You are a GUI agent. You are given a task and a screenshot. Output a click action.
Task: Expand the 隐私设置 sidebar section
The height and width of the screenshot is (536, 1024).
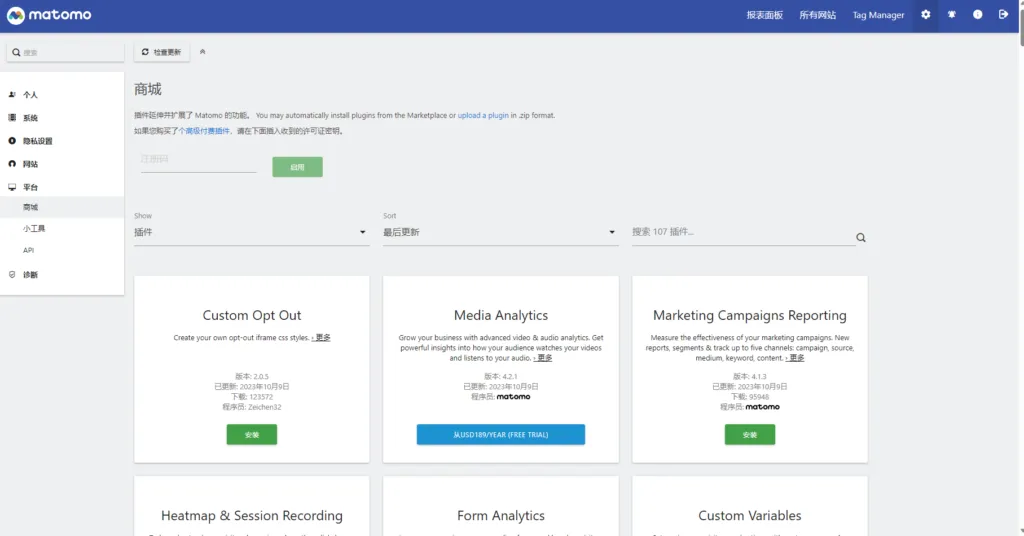tap(37, 141)
